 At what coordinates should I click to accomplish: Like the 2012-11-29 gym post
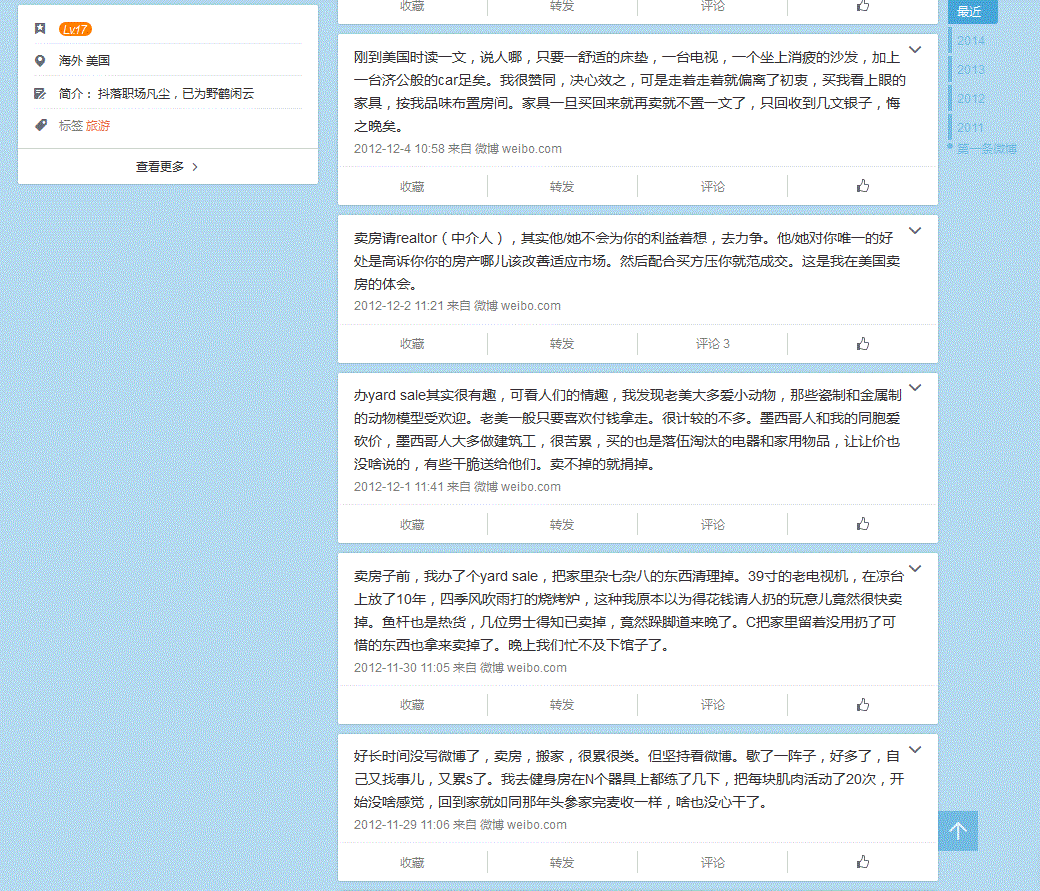tap(862, 862)
